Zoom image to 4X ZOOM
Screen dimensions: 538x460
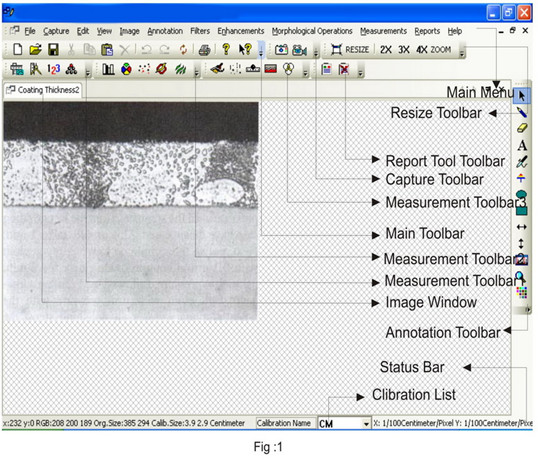[x=434, y=50]
